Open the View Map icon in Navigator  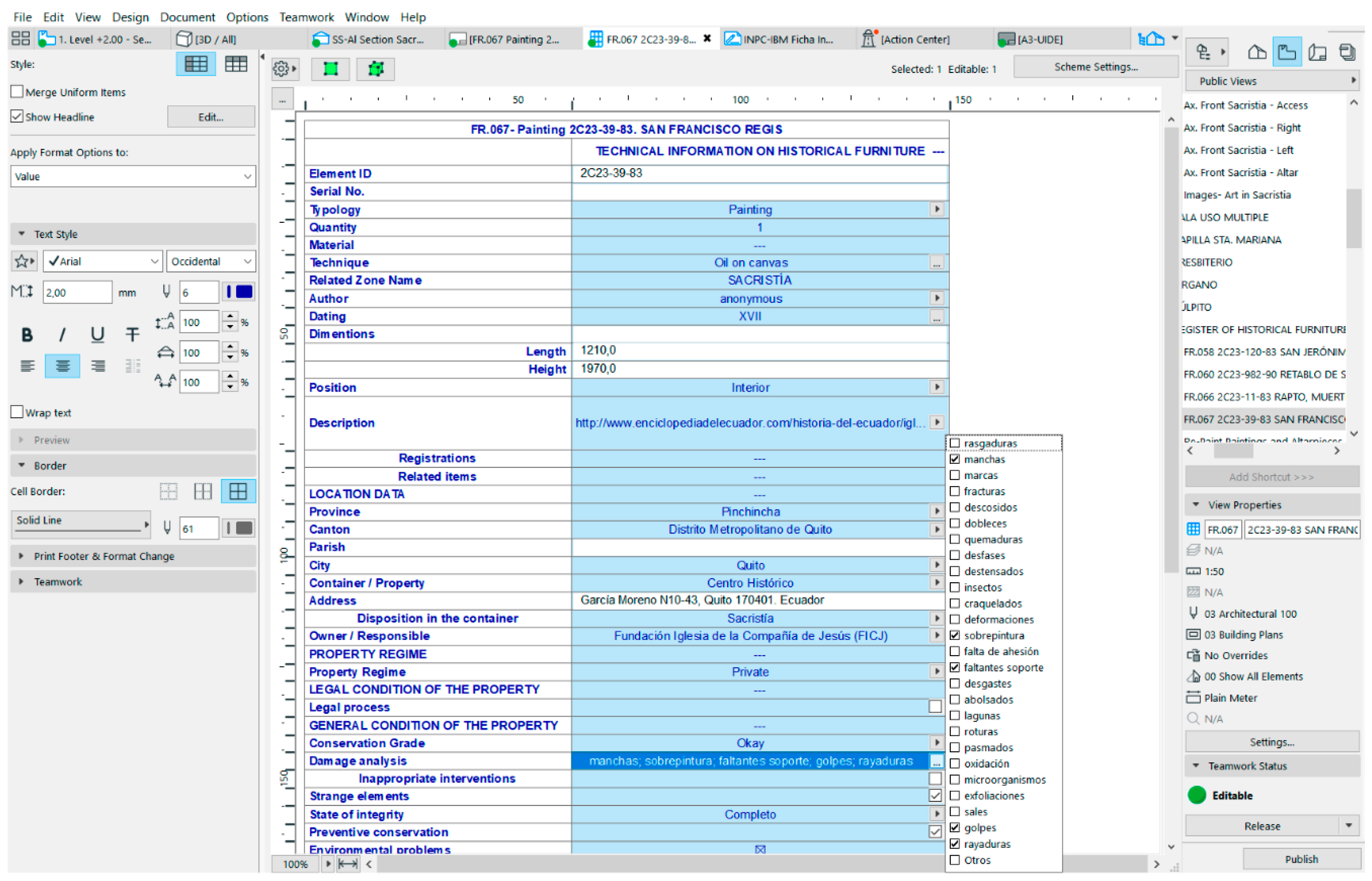coord(1287,53)
